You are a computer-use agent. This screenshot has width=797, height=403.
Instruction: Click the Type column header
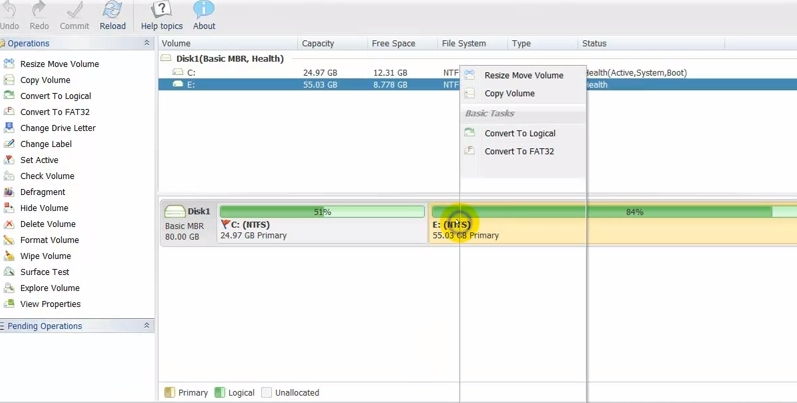[x=543, y=43]
